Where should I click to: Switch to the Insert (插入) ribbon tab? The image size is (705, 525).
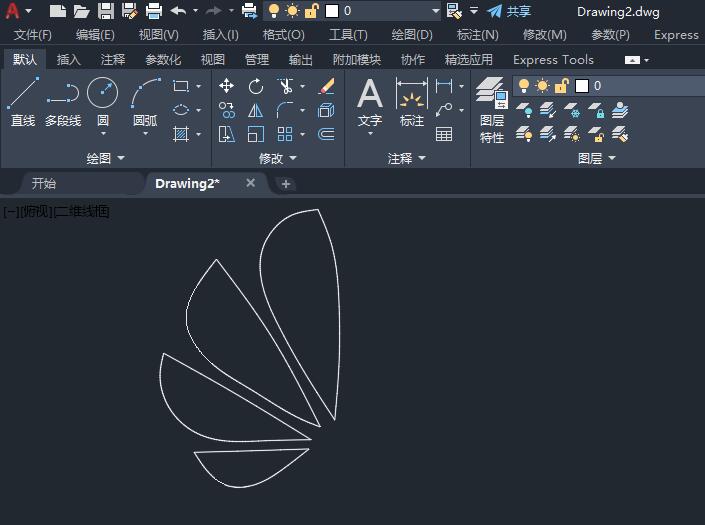pos(68,59)
